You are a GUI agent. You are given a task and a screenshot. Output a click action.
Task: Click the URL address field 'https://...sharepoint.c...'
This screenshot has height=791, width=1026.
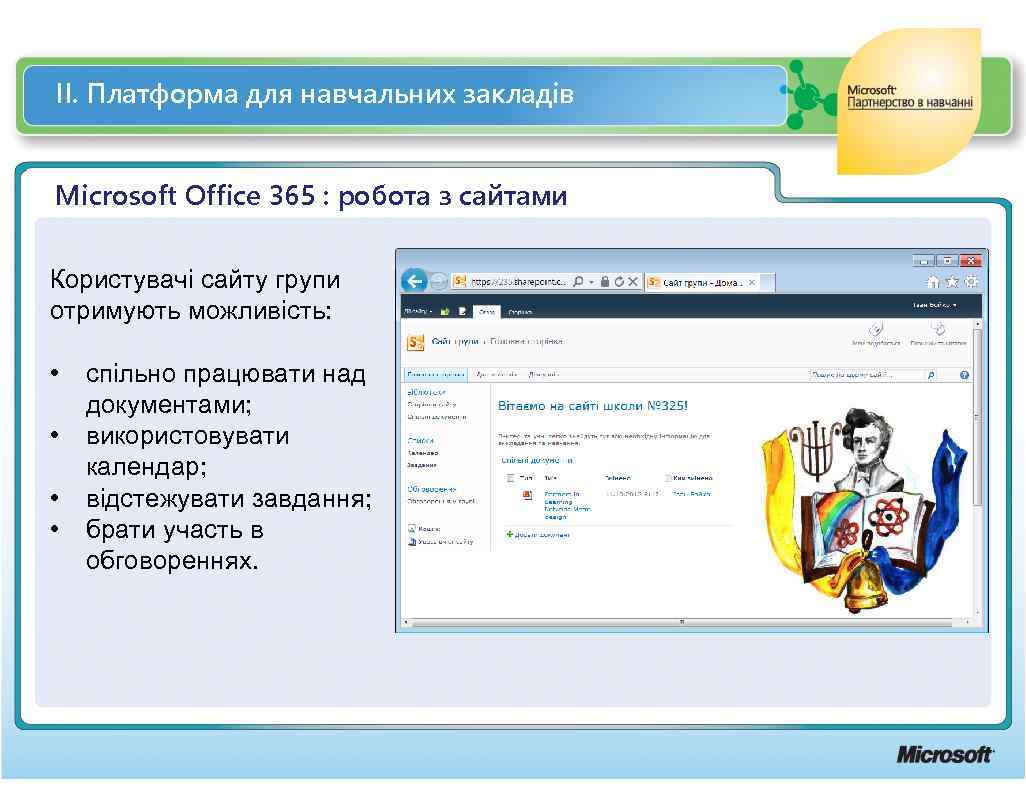518,282
